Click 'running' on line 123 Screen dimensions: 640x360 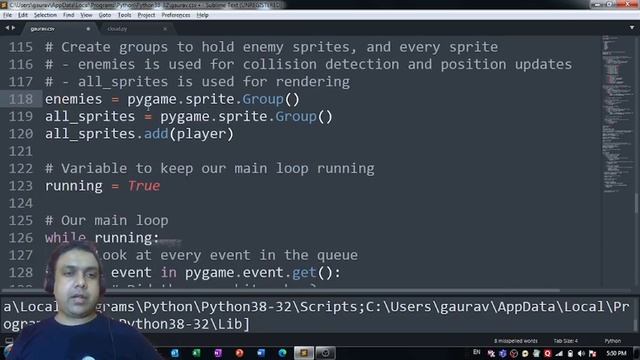pyautogui.click(x=73, y=187)
